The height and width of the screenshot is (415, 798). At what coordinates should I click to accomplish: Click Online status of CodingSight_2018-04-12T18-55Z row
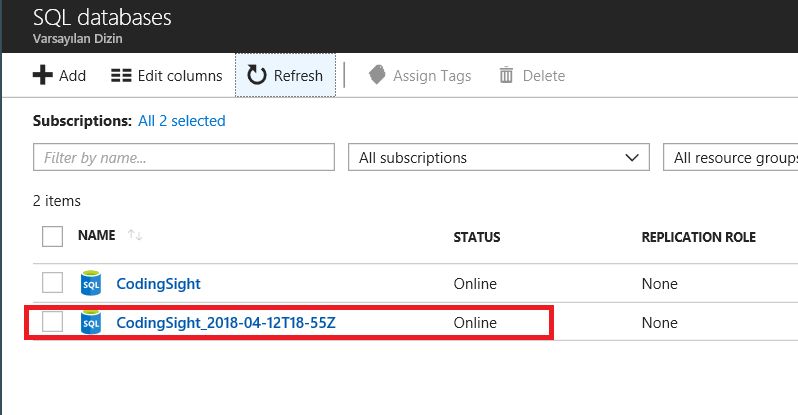tap(475, 323)
